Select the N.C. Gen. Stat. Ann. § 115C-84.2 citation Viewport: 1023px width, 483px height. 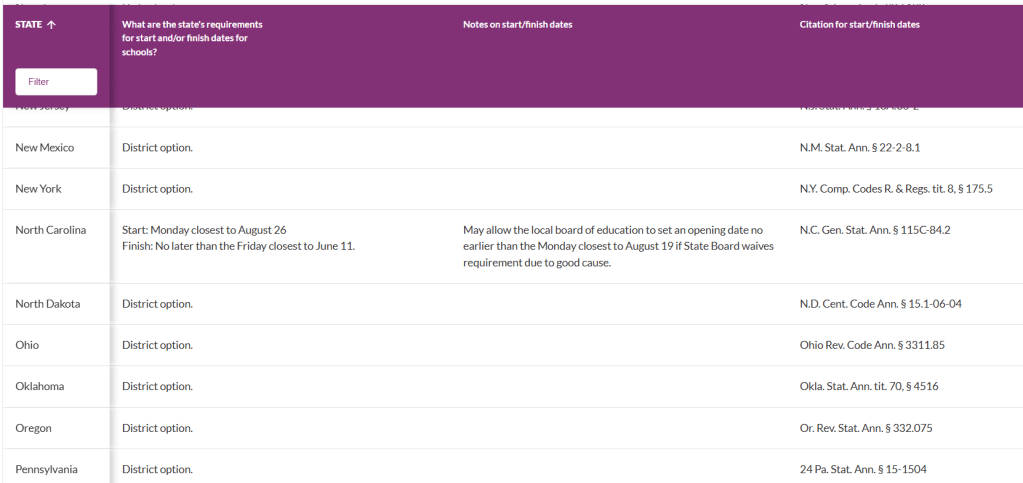pyautogui.click(x=874, y=230)
